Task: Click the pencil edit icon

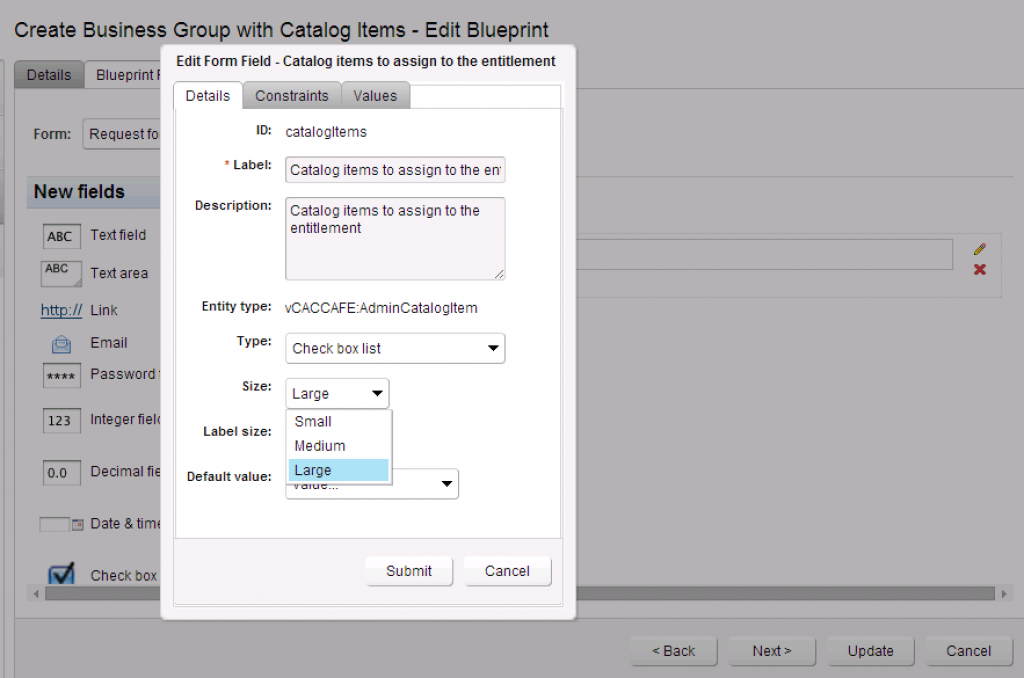Action: (x=980, y=249)
